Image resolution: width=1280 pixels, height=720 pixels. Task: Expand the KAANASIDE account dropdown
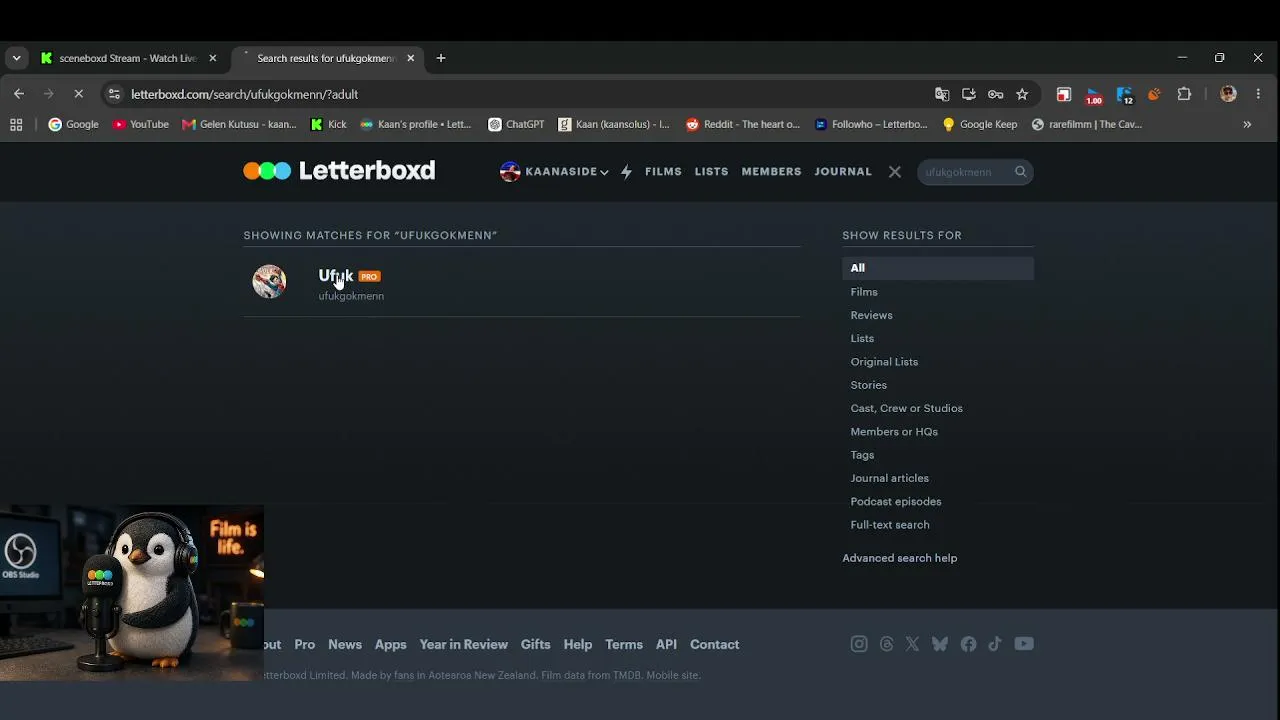555,172
